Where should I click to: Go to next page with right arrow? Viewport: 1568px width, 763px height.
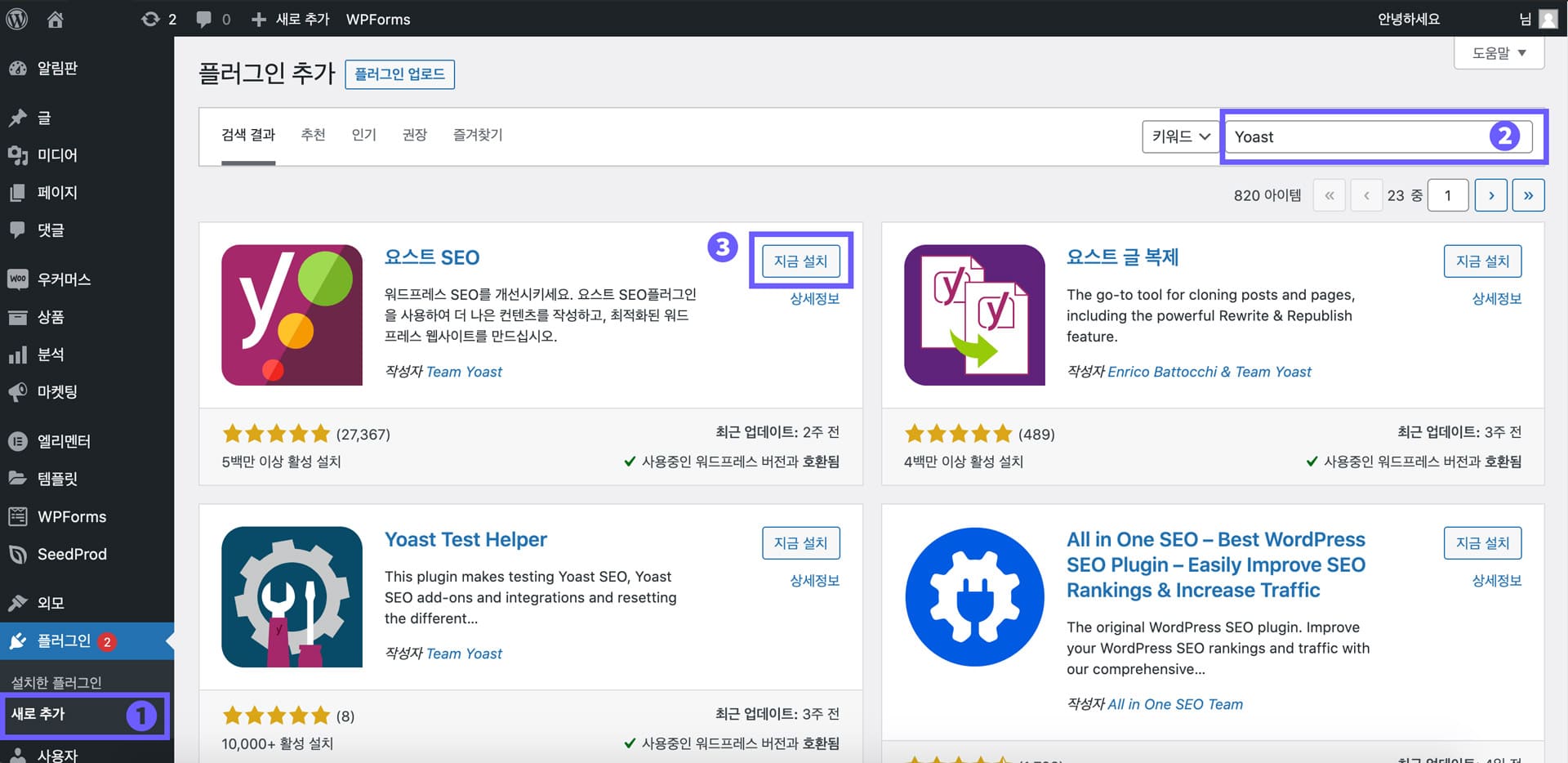1490,194
